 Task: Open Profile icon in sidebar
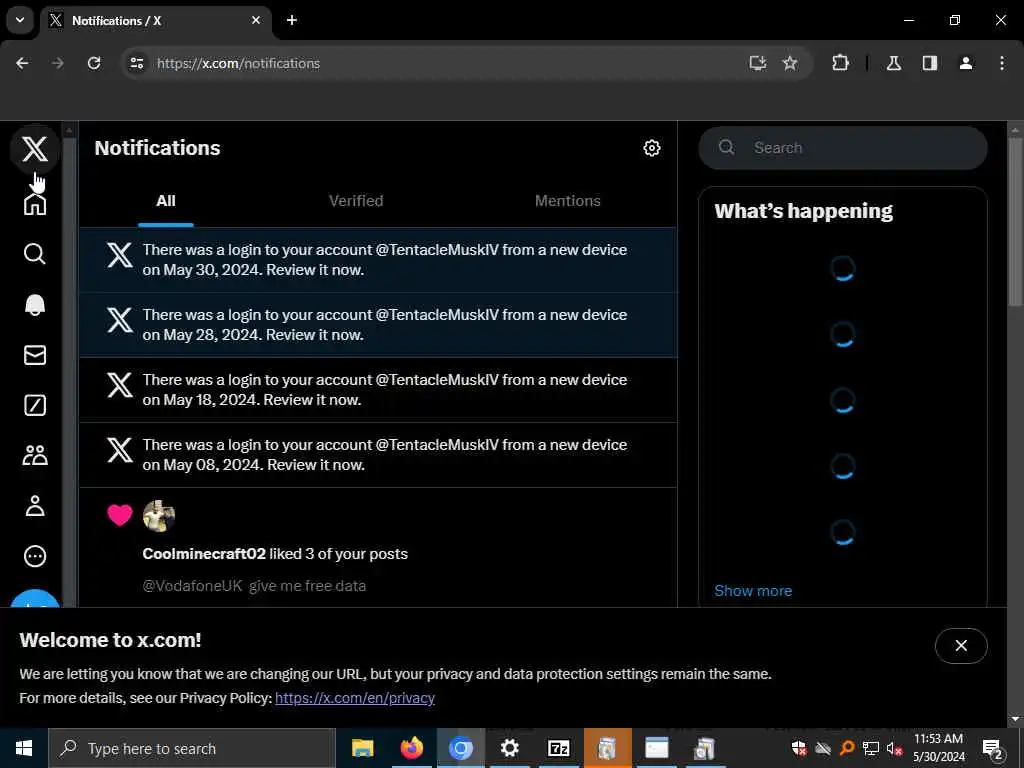[x=35, y=505]
